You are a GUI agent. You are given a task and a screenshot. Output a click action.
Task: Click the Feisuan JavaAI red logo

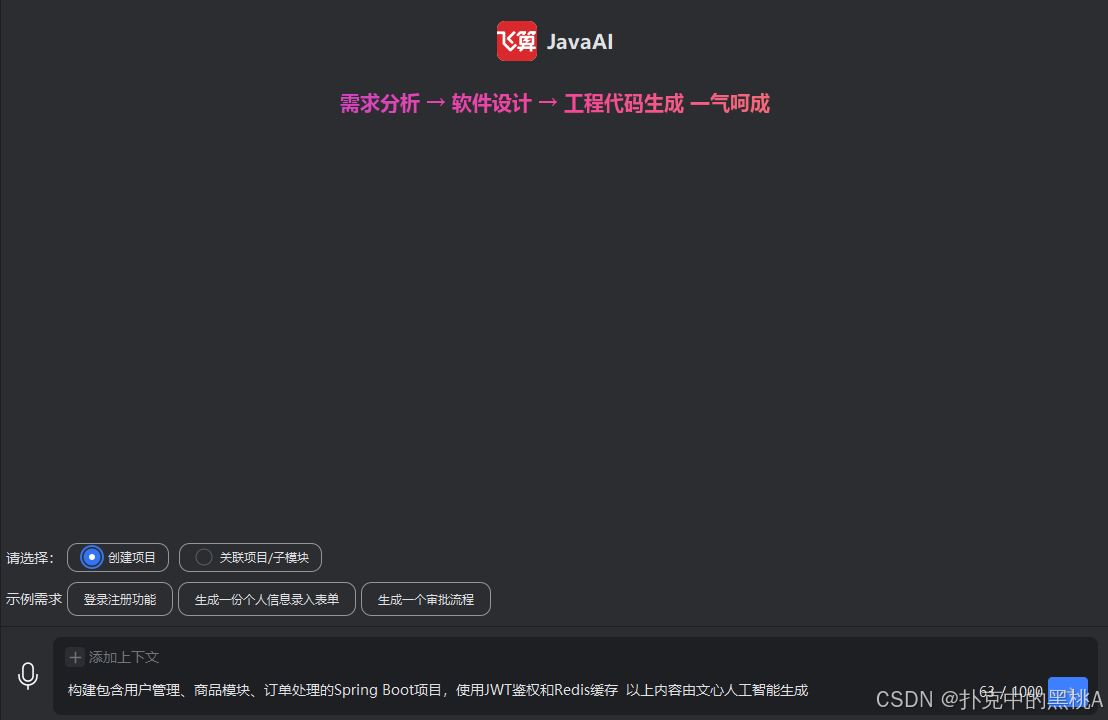tap(517, 41)
